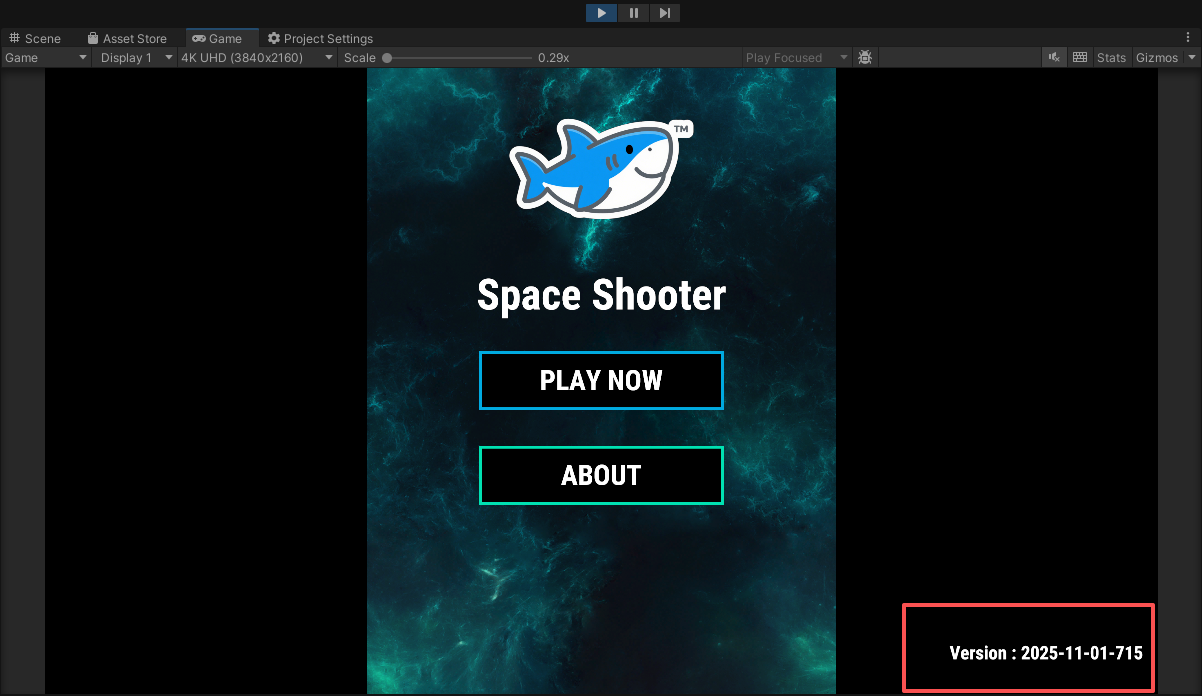
Task: Click the Play mode button
Action: tap(601, 13)
